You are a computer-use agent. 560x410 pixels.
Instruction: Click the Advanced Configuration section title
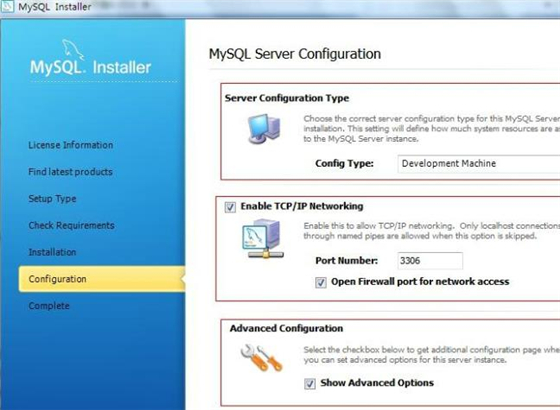(286, 329)
